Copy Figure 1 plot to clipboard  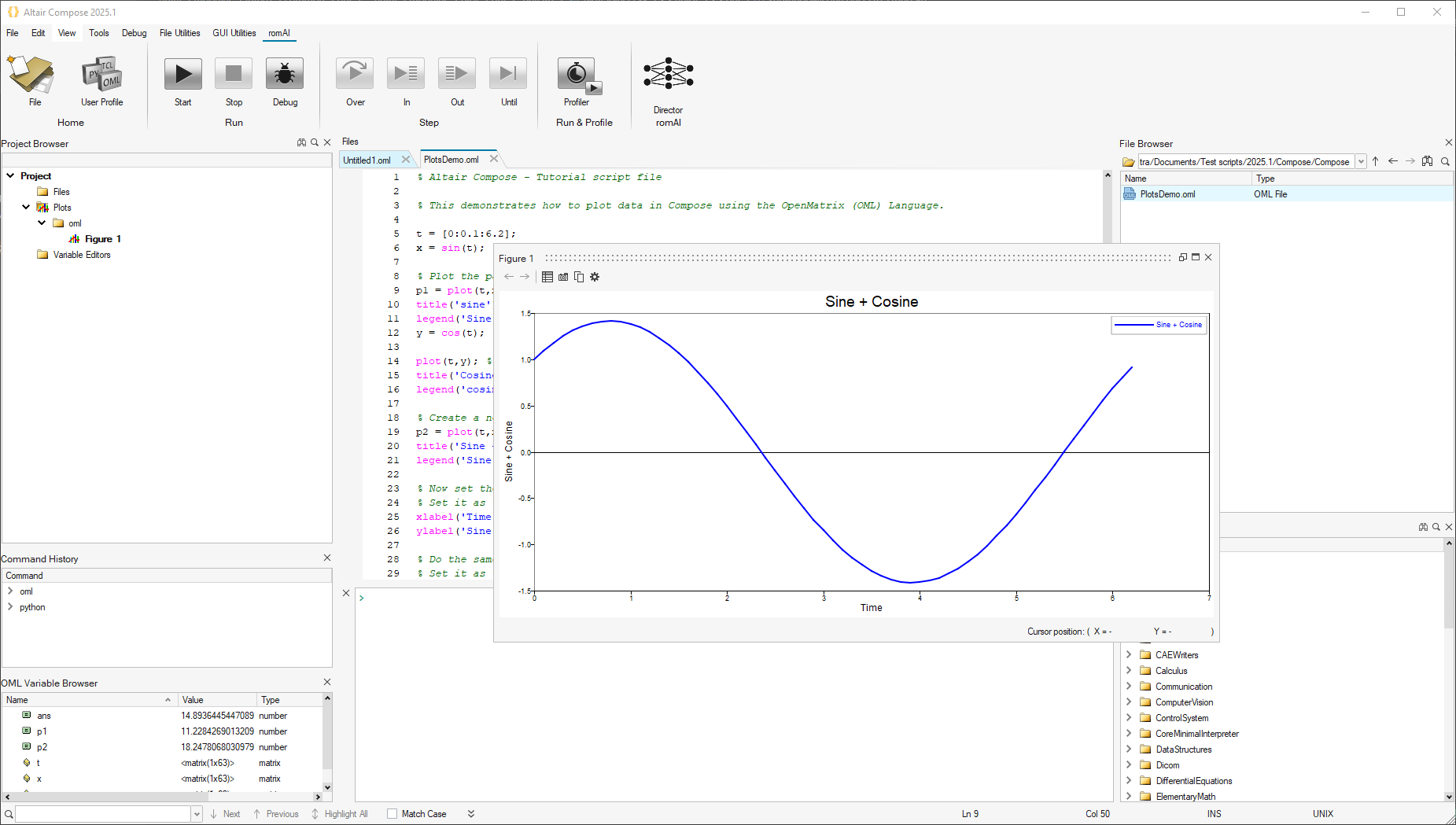[x=579, y=277]
